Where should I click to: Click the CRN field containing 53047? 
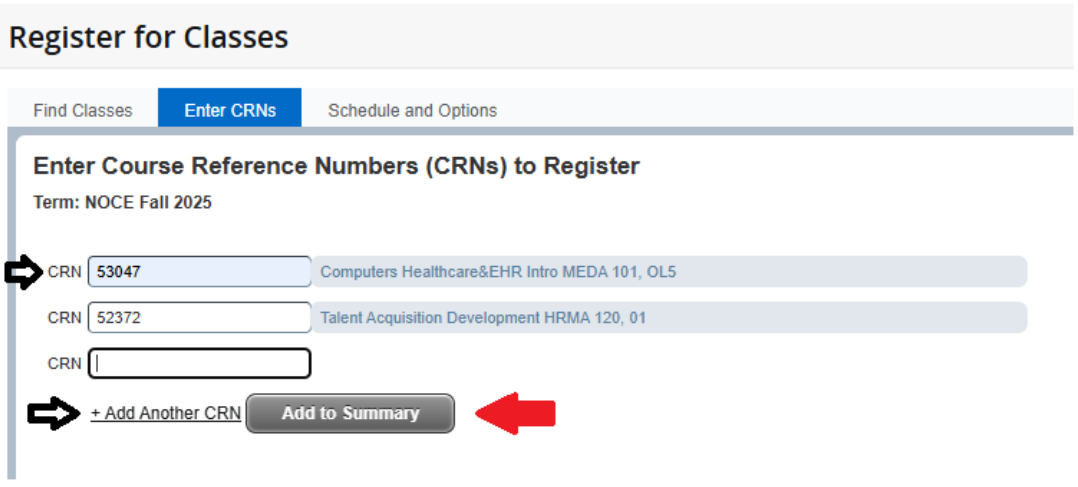200,272
